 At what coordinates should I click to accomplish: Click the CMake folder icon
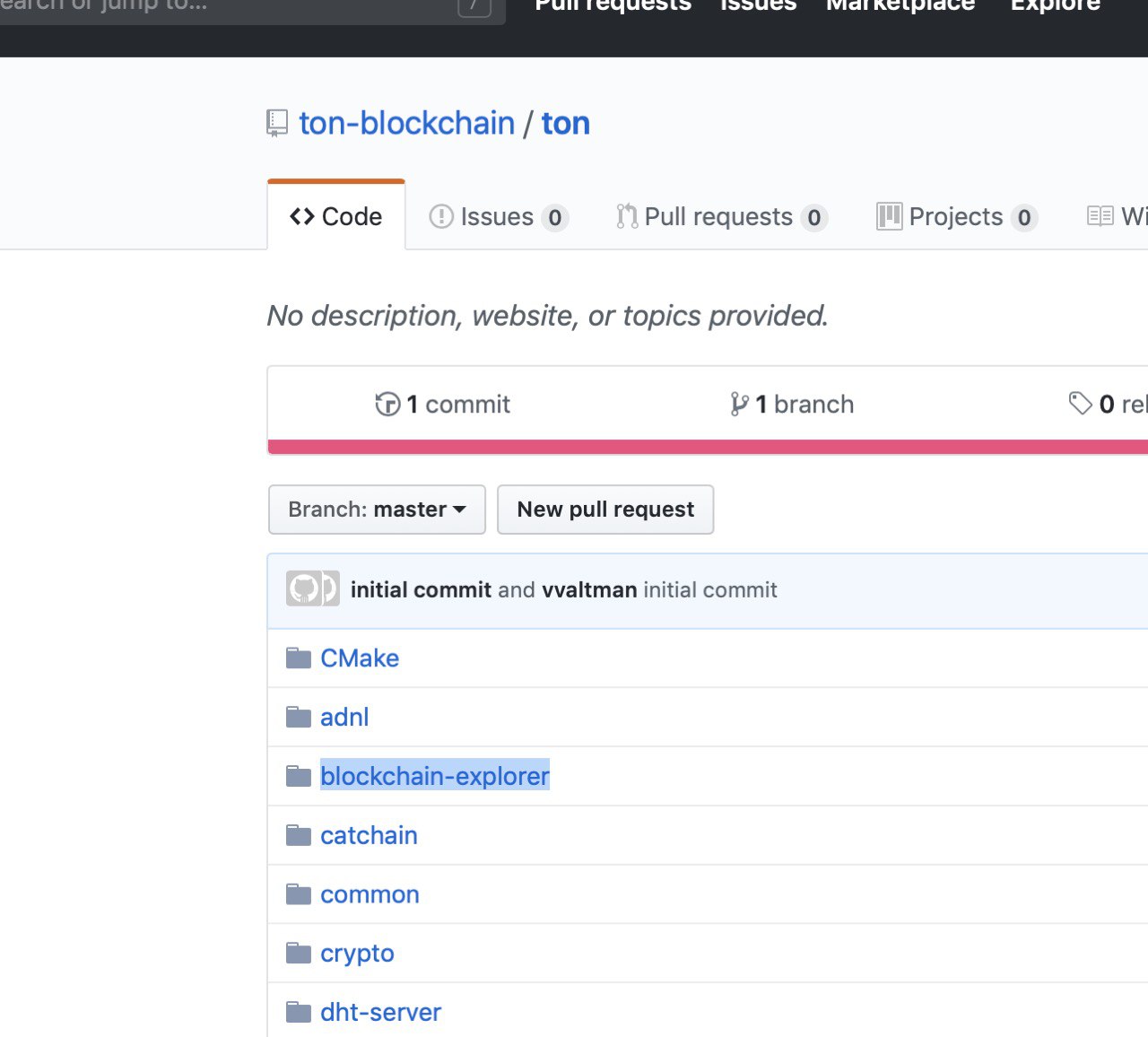(299, 658)
